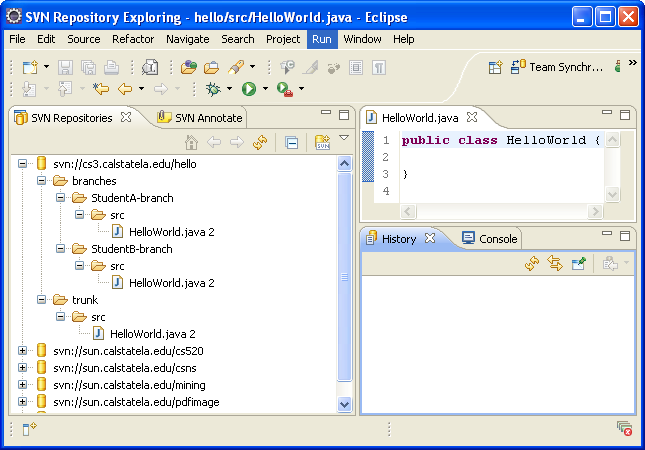
Task: Click the repository tree vertical scrollbar
Action: click(345, 277)
